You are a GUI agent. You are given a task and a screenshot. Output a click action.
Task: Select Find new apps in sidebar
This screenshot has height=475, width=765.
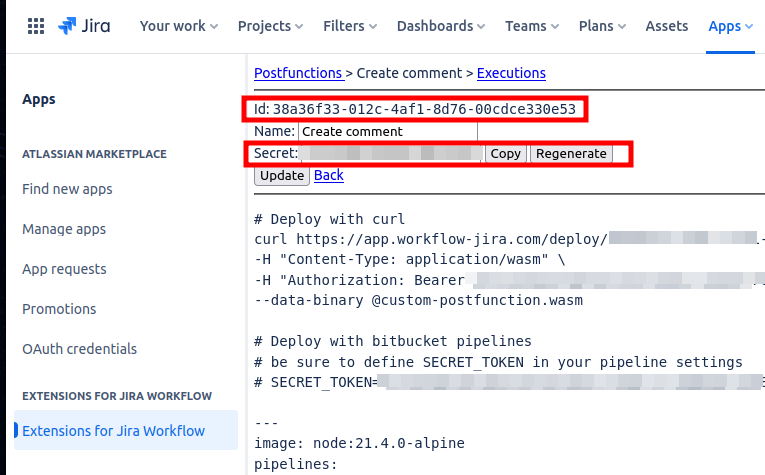point(67,189)
